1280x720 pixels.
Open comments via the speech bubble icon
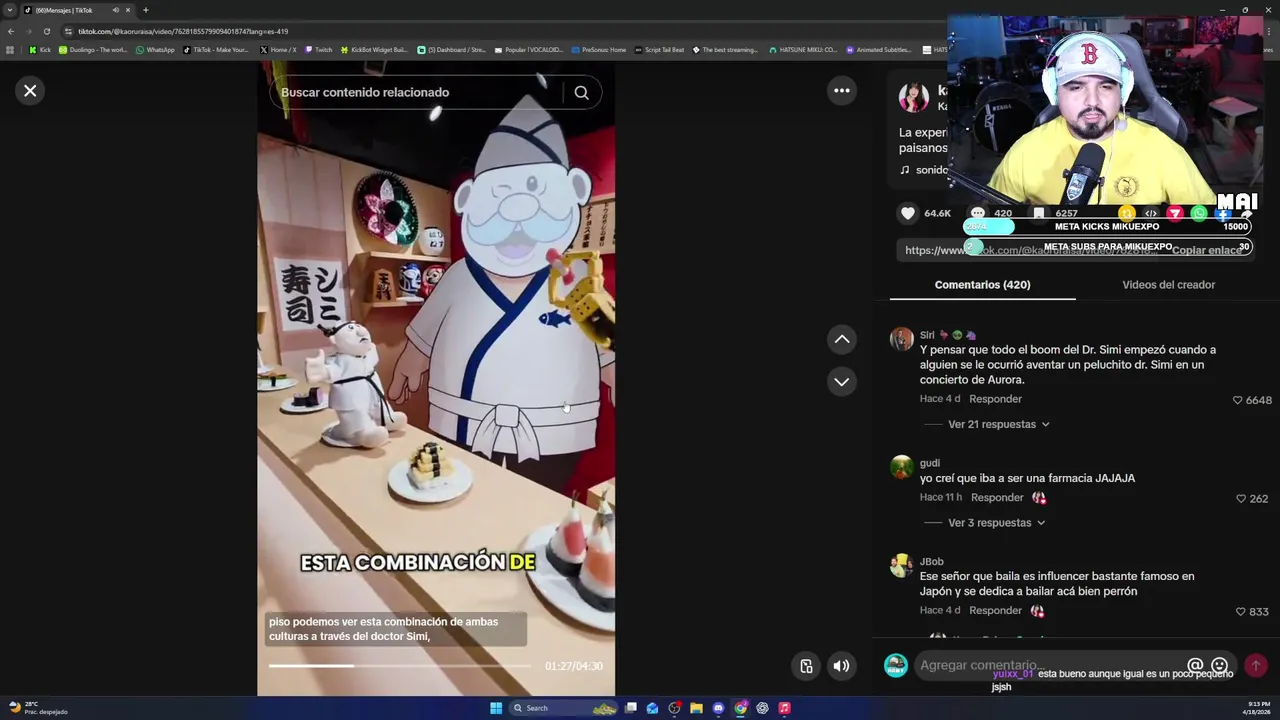coord(978,213)
